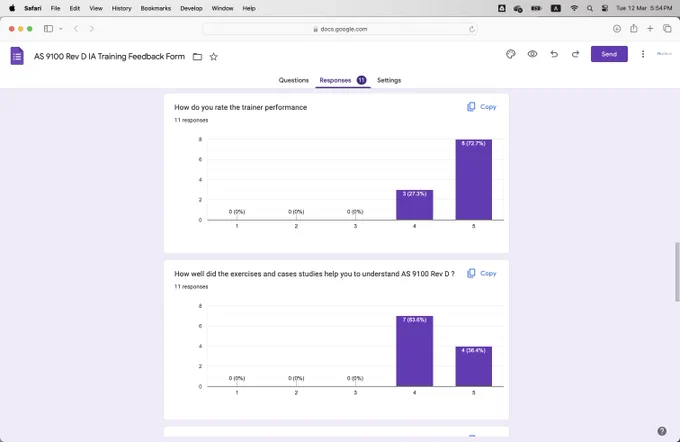Open the battery status icon
The height and width of the screenshot is (442, 680).
pos(536,8)
